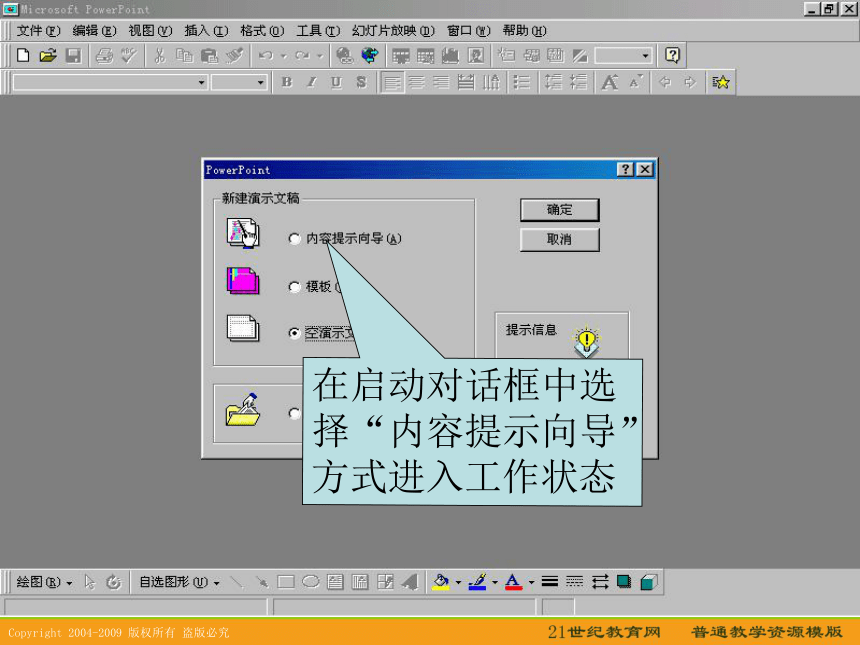
Task: Open the 编辑(E) menu
Action: point(94,31)
